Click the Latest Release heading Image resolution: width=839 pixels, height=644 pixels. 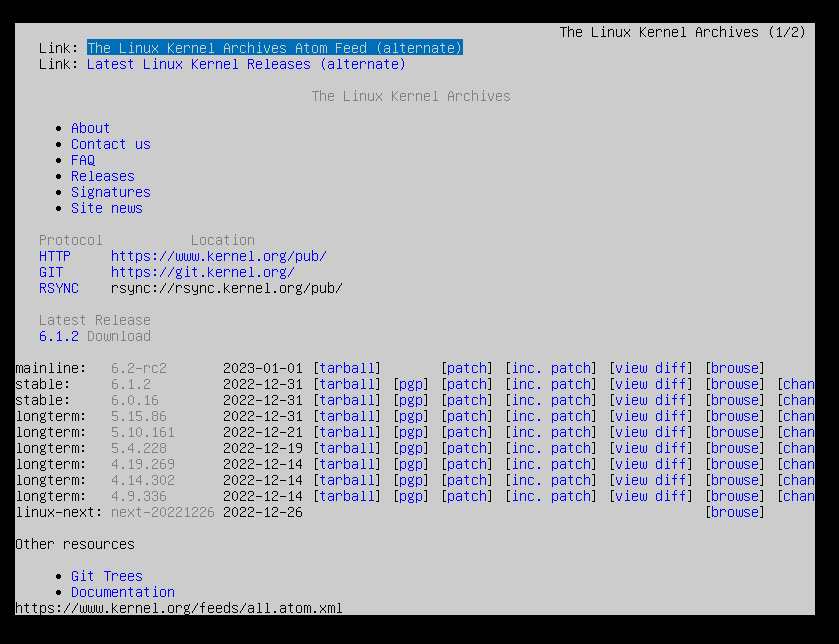click(x=95, y=320)
